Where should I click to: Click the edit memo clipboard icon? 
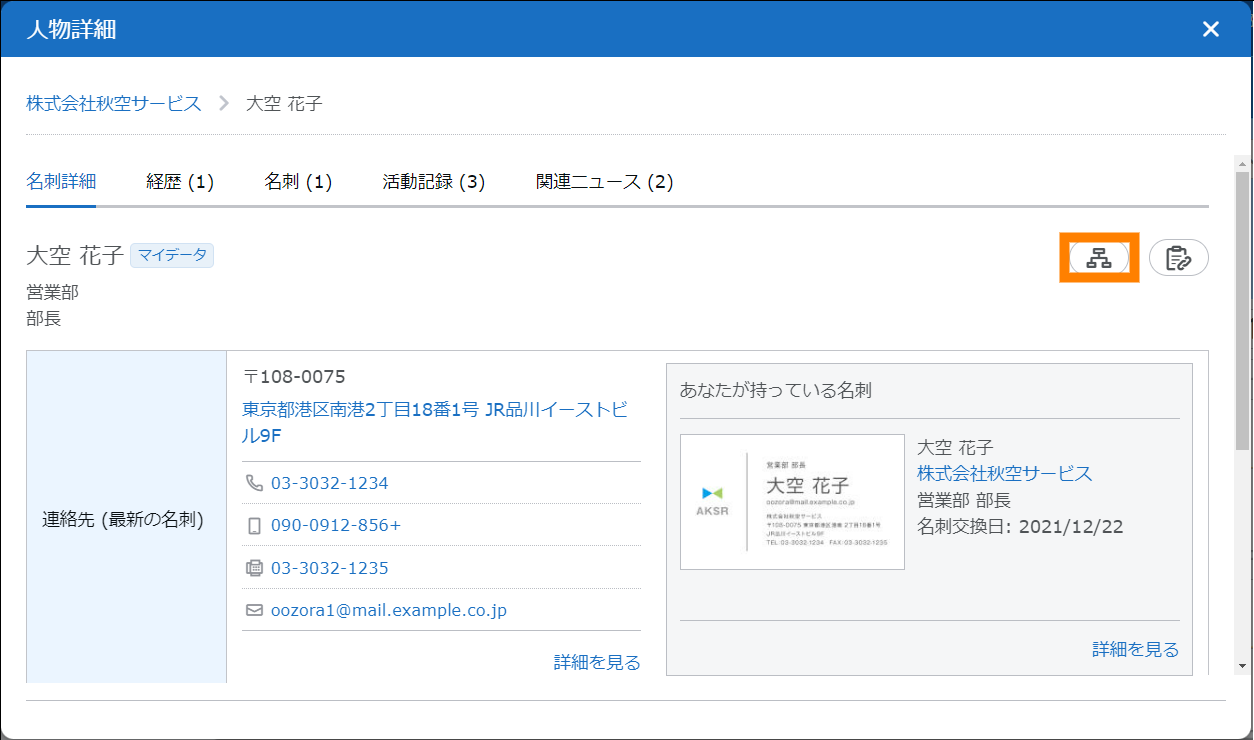click(1179, 258)
